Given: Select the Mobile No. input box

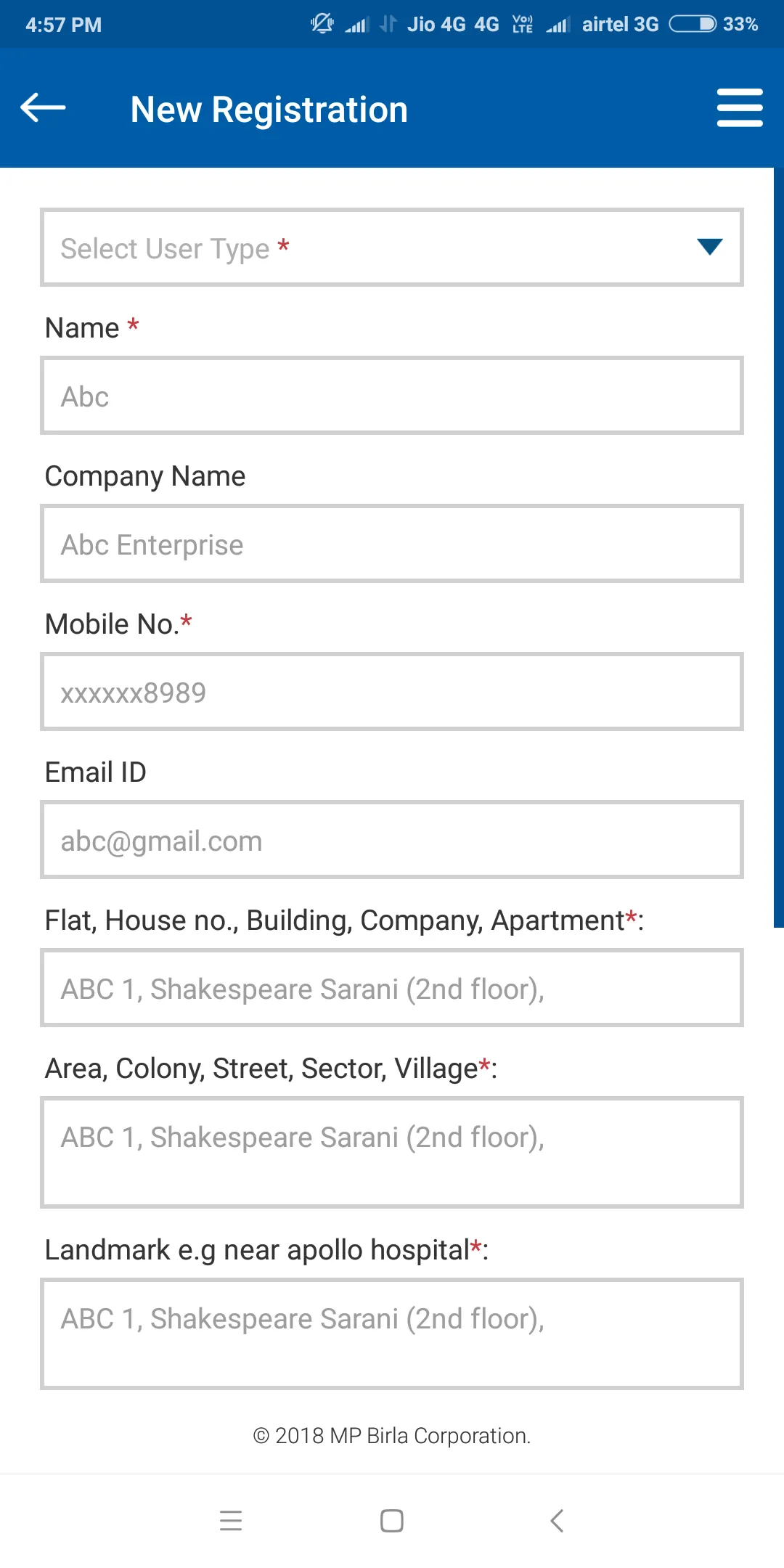Looking at the screenshot, I should 392,692.
